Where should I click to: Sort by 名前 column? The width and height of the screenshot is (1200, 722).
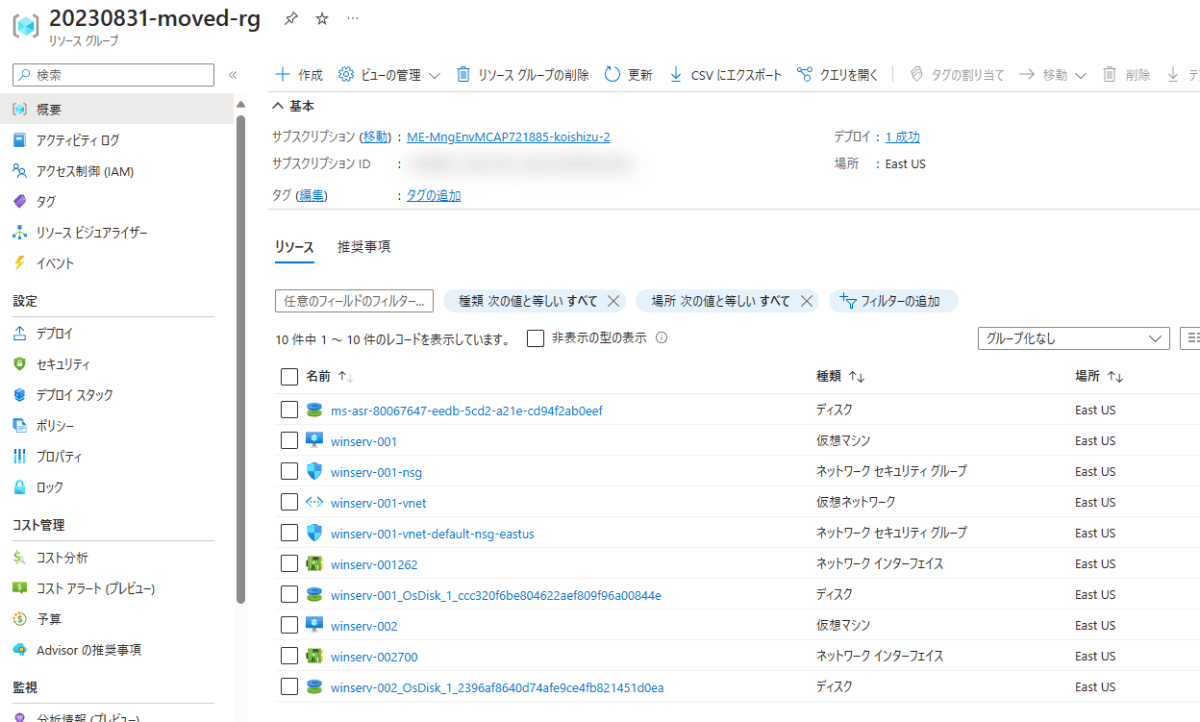(330, 377)
